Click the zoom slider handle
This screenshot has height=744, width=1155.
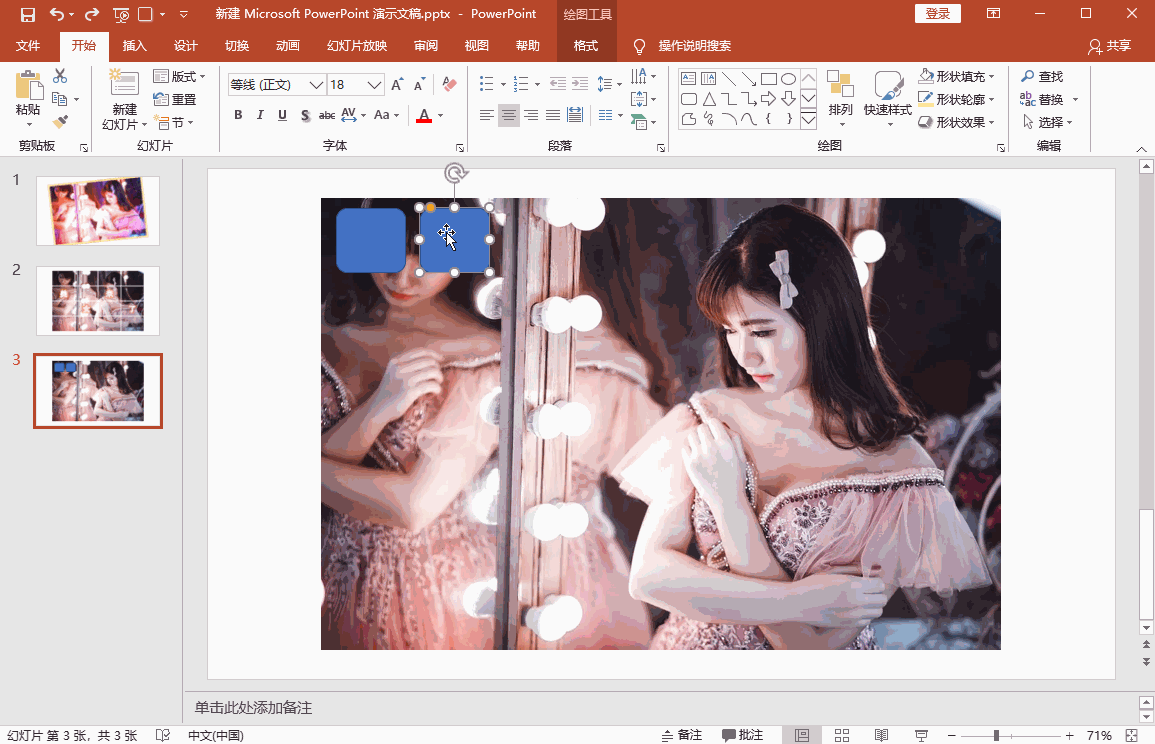(x=996, y=735)
